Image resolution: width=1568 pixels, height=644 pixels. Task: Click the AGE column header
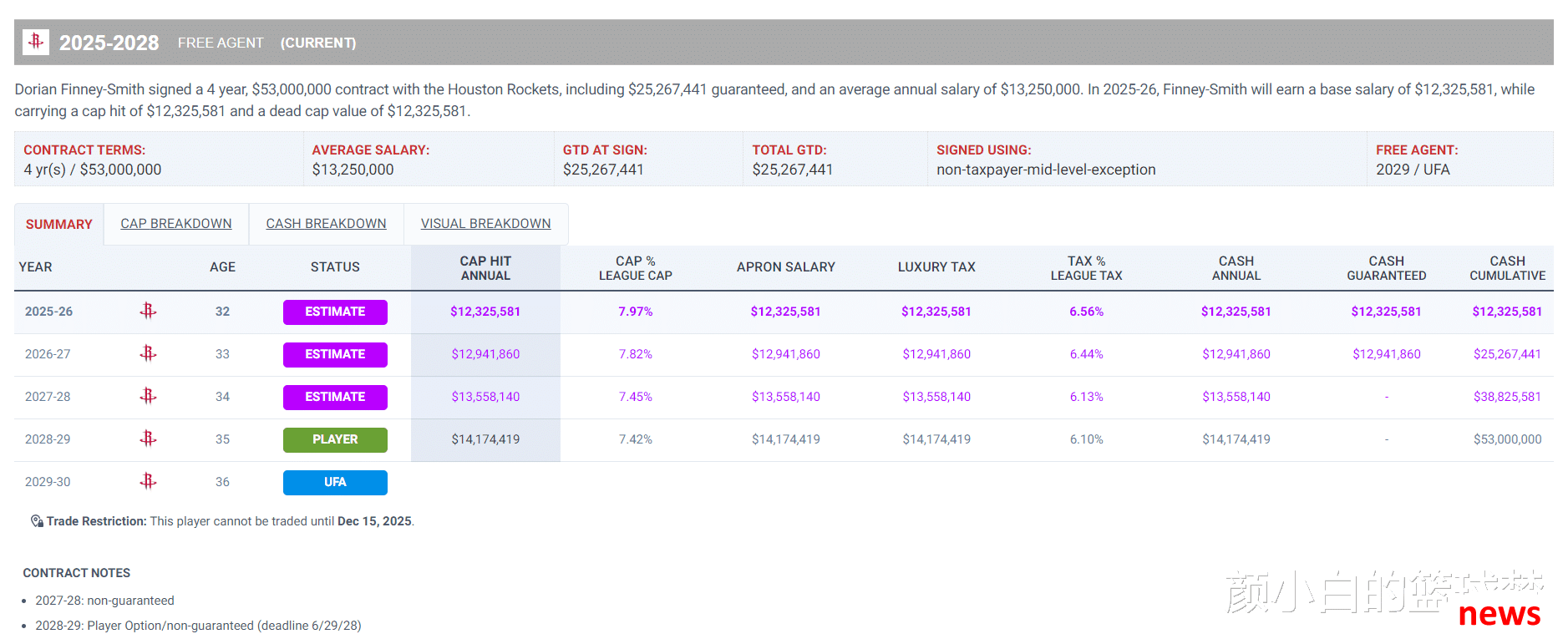[x=222, y=267]
